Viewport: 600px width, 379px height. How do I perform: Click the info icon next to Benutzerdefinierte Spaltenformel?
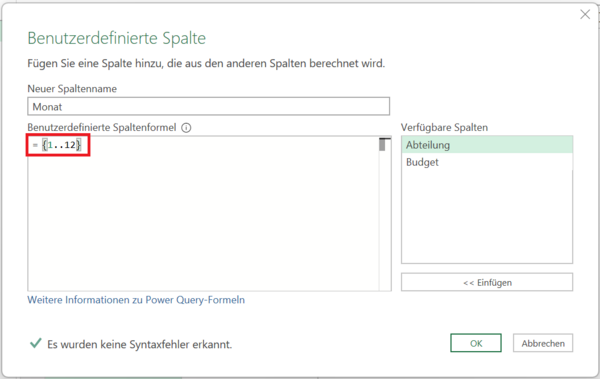coord(186,127)
